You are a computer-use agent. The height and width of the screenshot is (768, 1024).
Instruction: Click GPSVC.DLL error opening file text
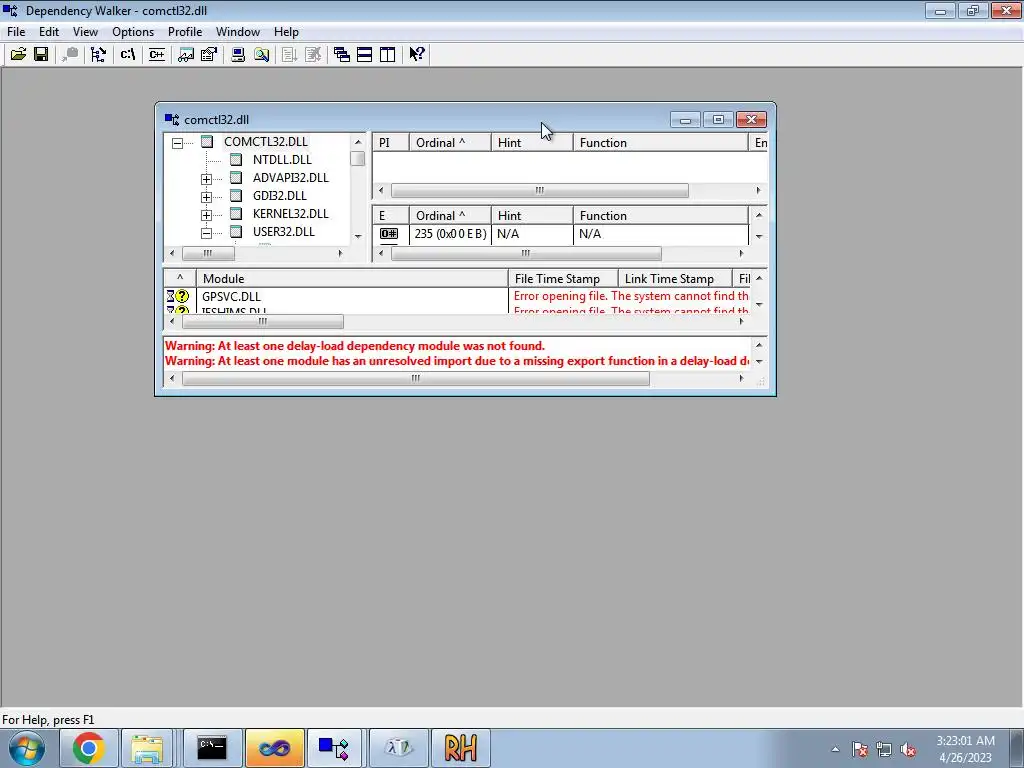[631, 296]
